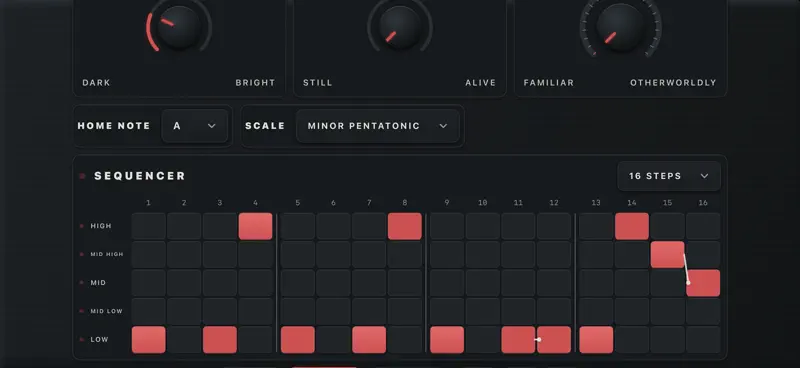The width and height of the screenshot is (800, 368).
Task: Adjust the Dark to Bright knob
Action: point(178,27)
